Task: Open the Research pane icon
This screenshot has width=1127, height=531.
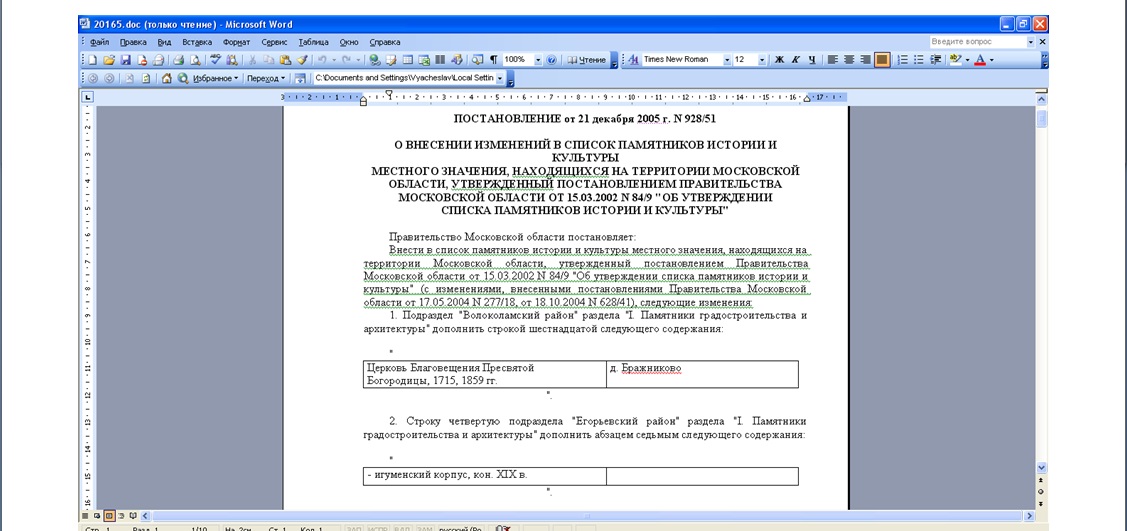Action: point(231,60)
